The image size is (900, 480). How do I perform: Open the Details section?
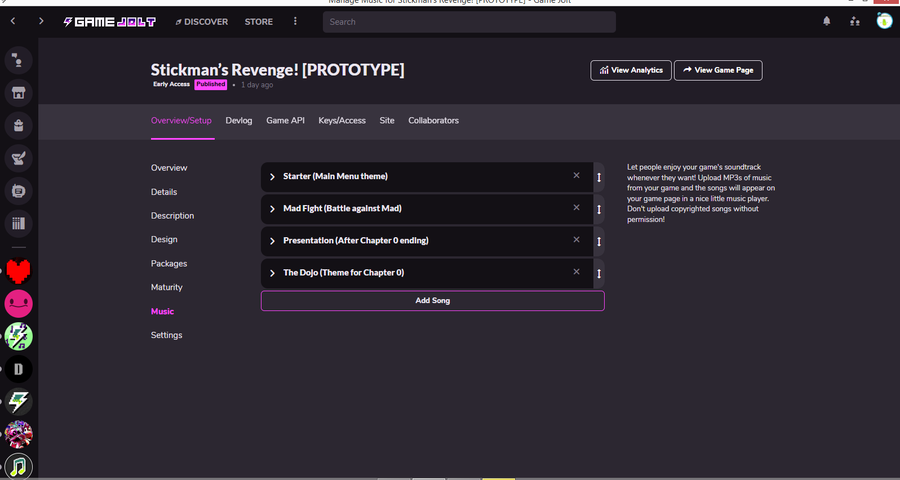tap(164, 192)
